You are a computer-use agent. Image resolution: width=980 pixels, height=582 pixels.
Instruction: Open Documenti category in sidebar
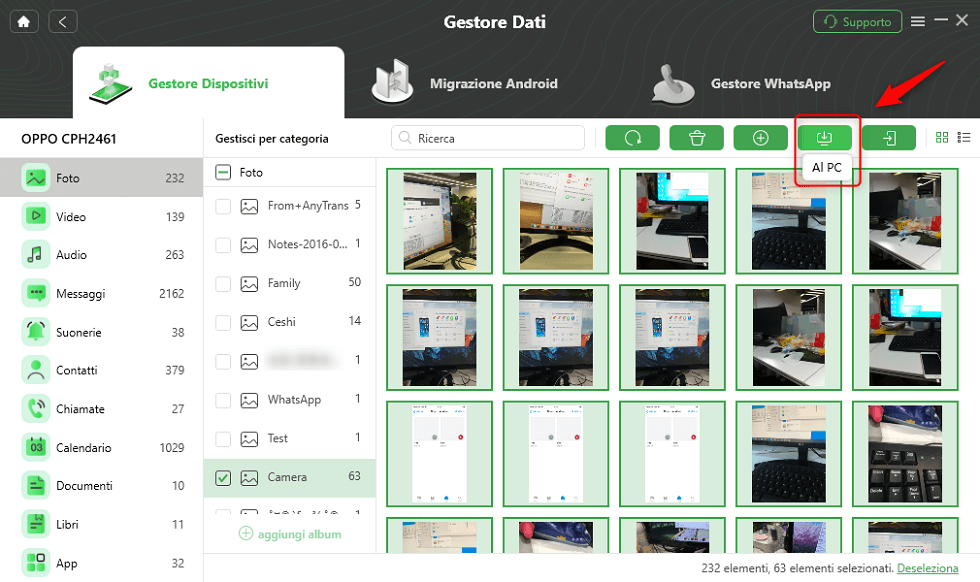101,486
